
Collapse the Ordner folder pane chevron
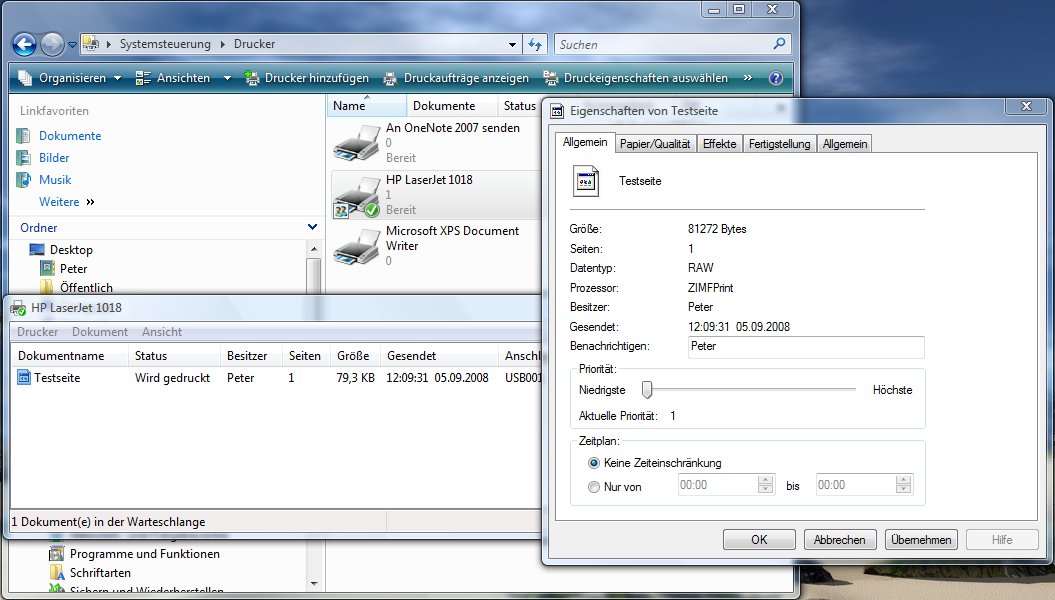pyautogui.click(x=312, y=227)
